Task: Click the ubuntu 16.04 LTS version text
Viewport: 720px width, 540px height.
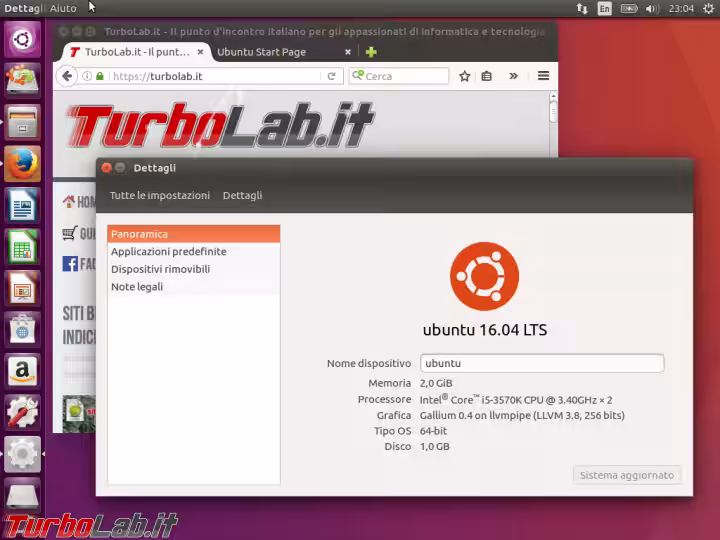Action: coord(485,330)
